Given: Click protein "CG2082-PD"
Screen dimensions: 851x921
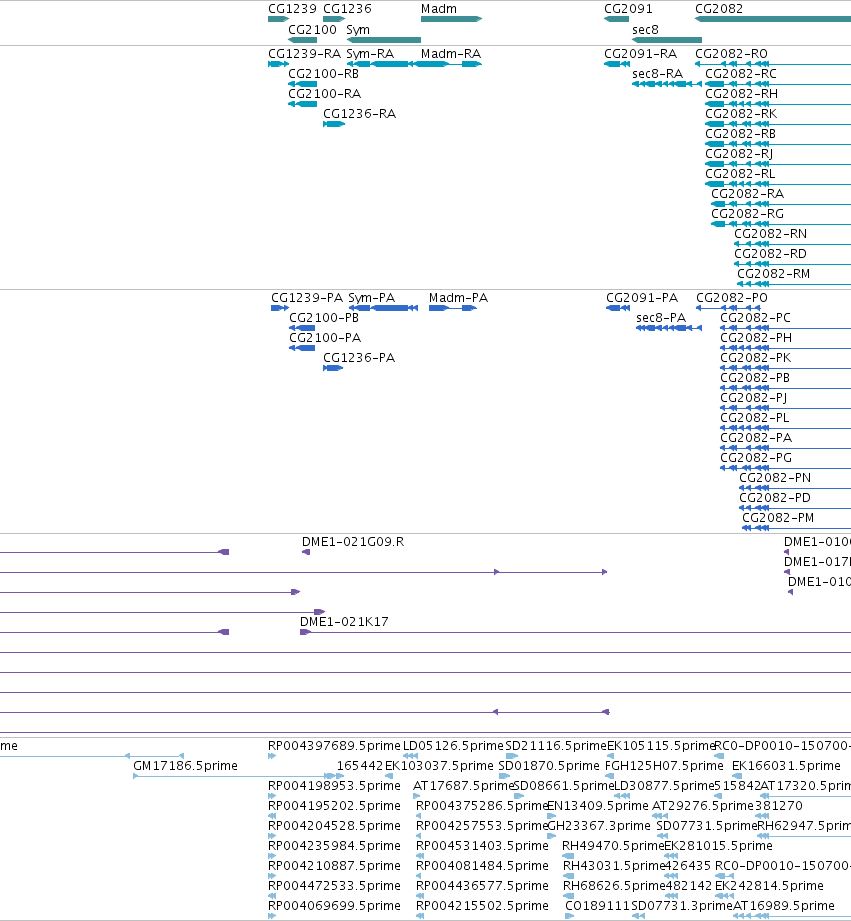Looking at the screenshot, I should pyautogui.click(x=775, y=498).
